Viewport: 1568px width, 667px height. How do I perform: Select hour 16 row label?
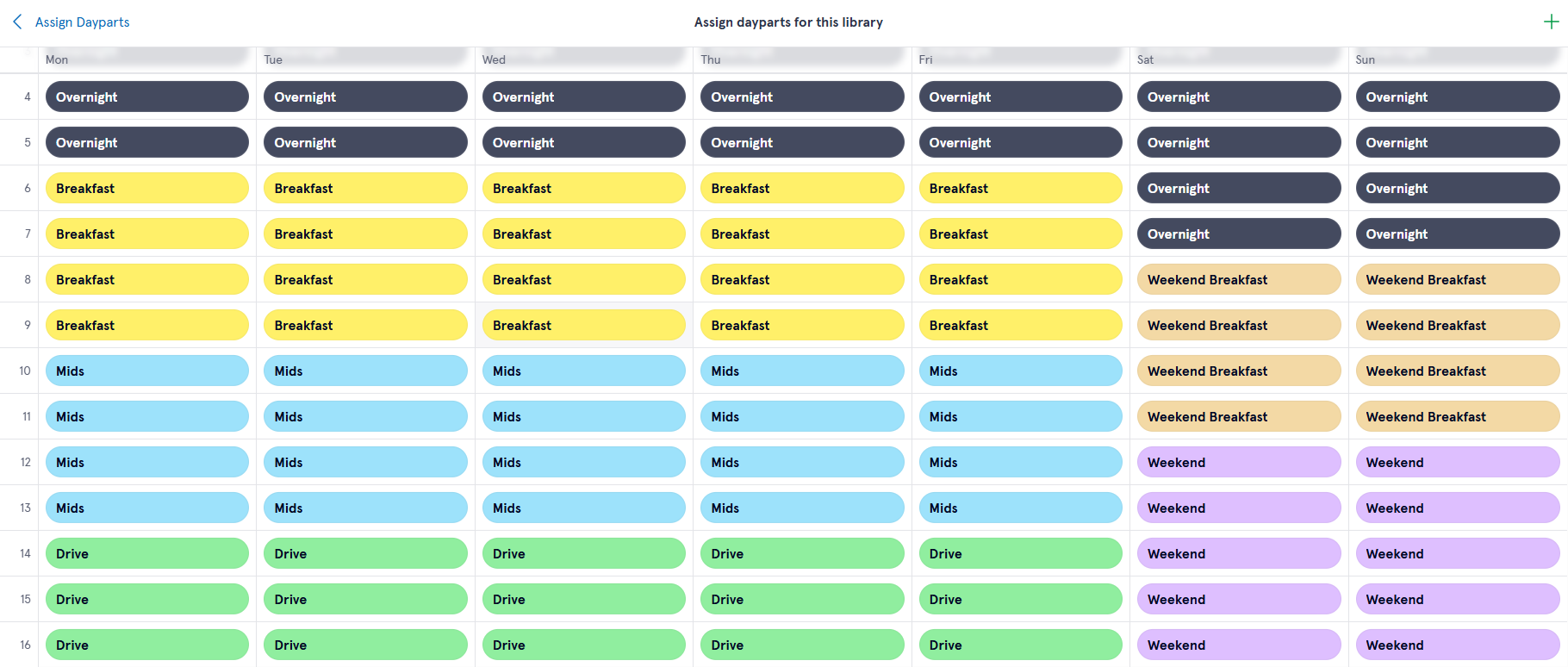tap(25, 645)
